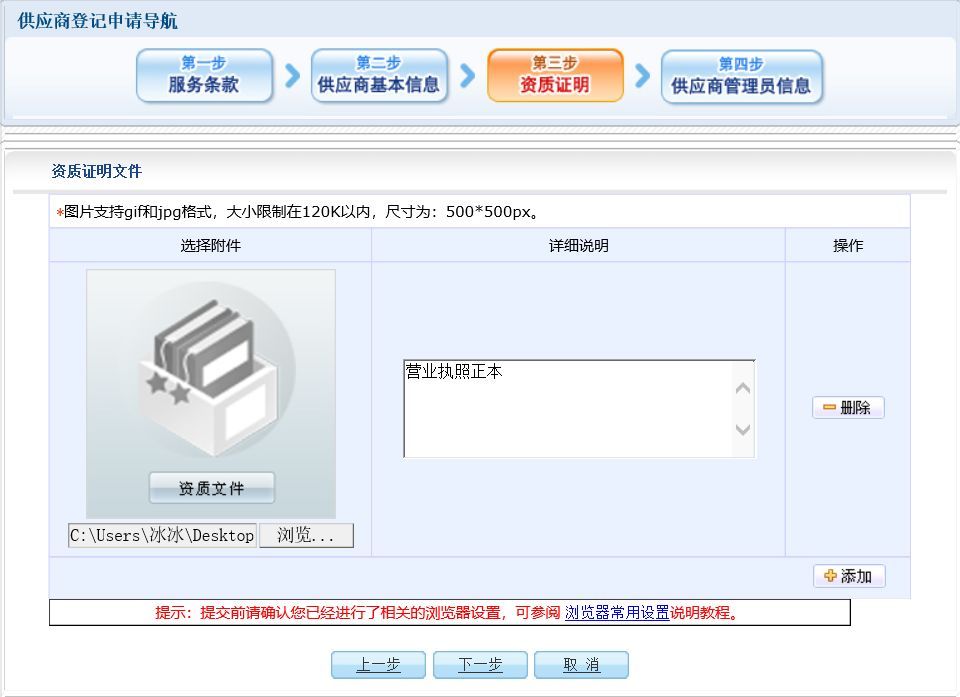
Task: Click arrow between 供应商基本信息 and 资质证明
Action: pos(467,76)
